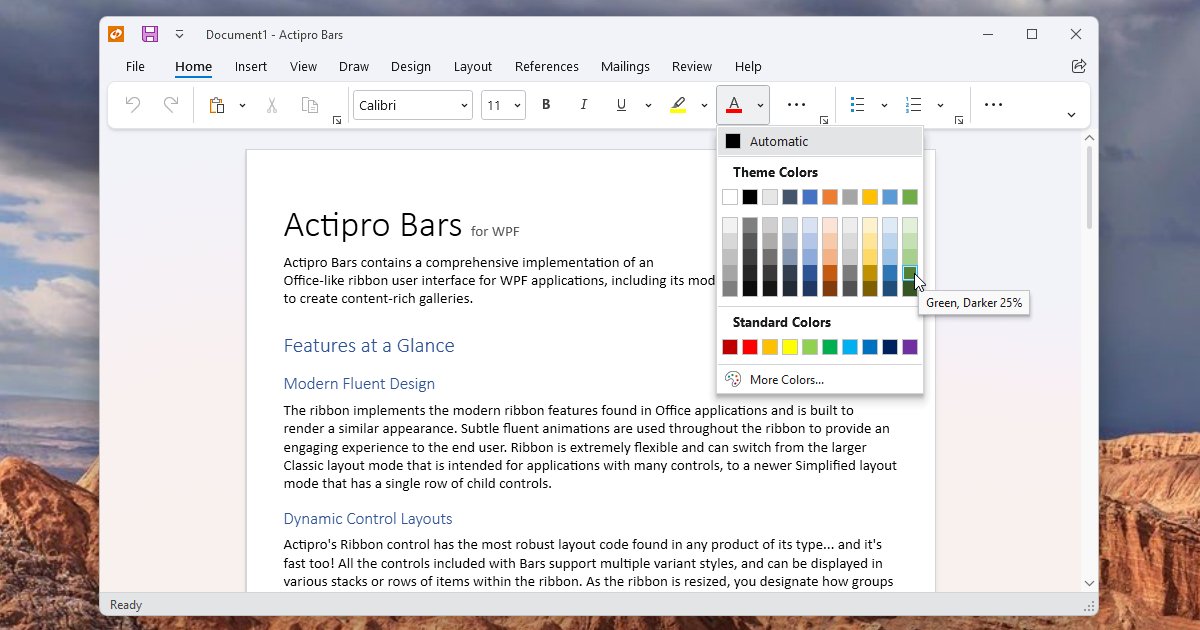Select the highlighted Green, Darker 25% swatch
1200x630 pixels.
(x=910, y=273)
